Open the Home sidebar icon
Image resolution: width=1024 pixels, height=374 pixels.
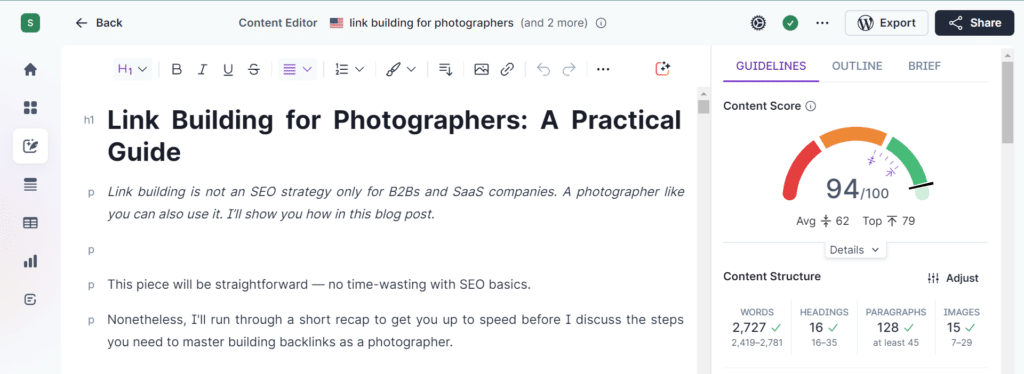pos(30,69)
